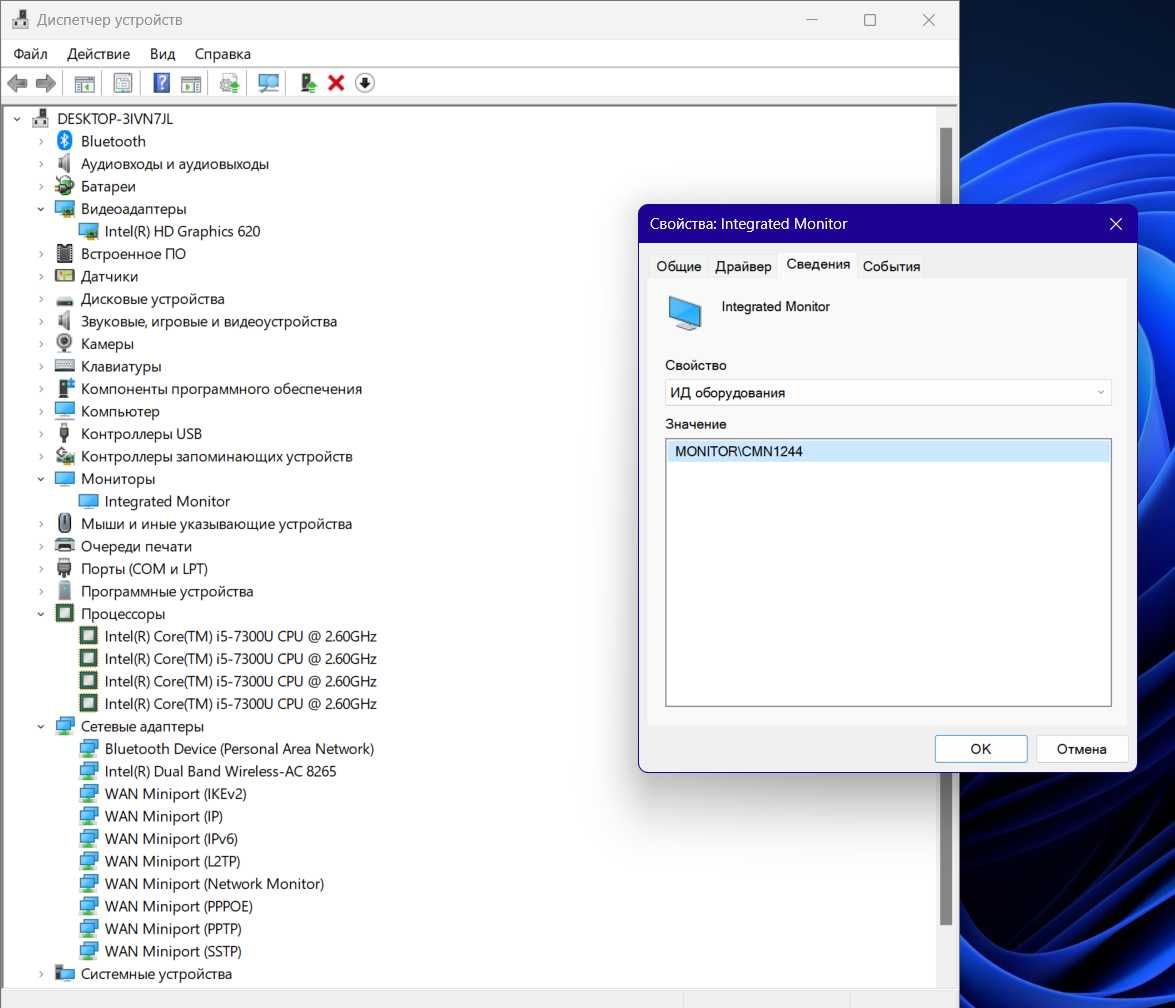This screenshot has width=1175, height=1008.
Task: Click the Update driver toolbar icon
Action: coord(308,83)
